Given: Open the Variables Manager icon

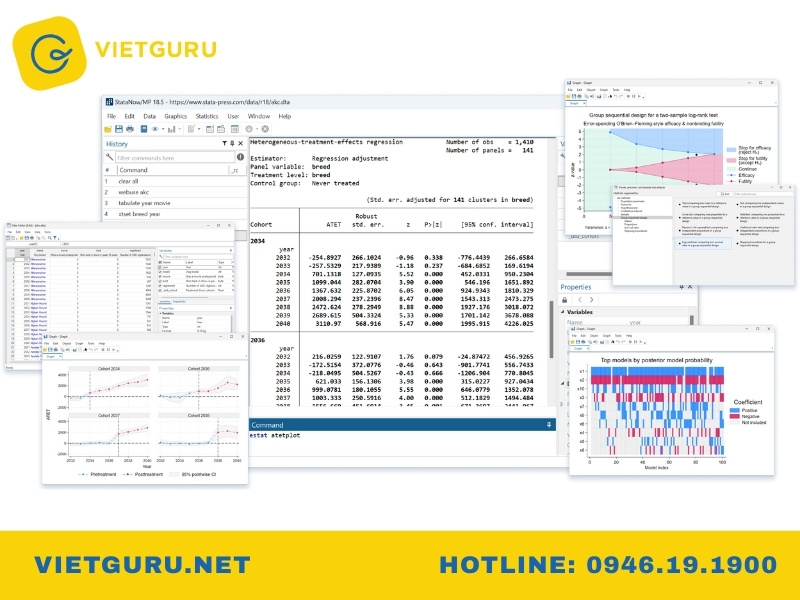Looking at the screenshot, I should 235,129.
